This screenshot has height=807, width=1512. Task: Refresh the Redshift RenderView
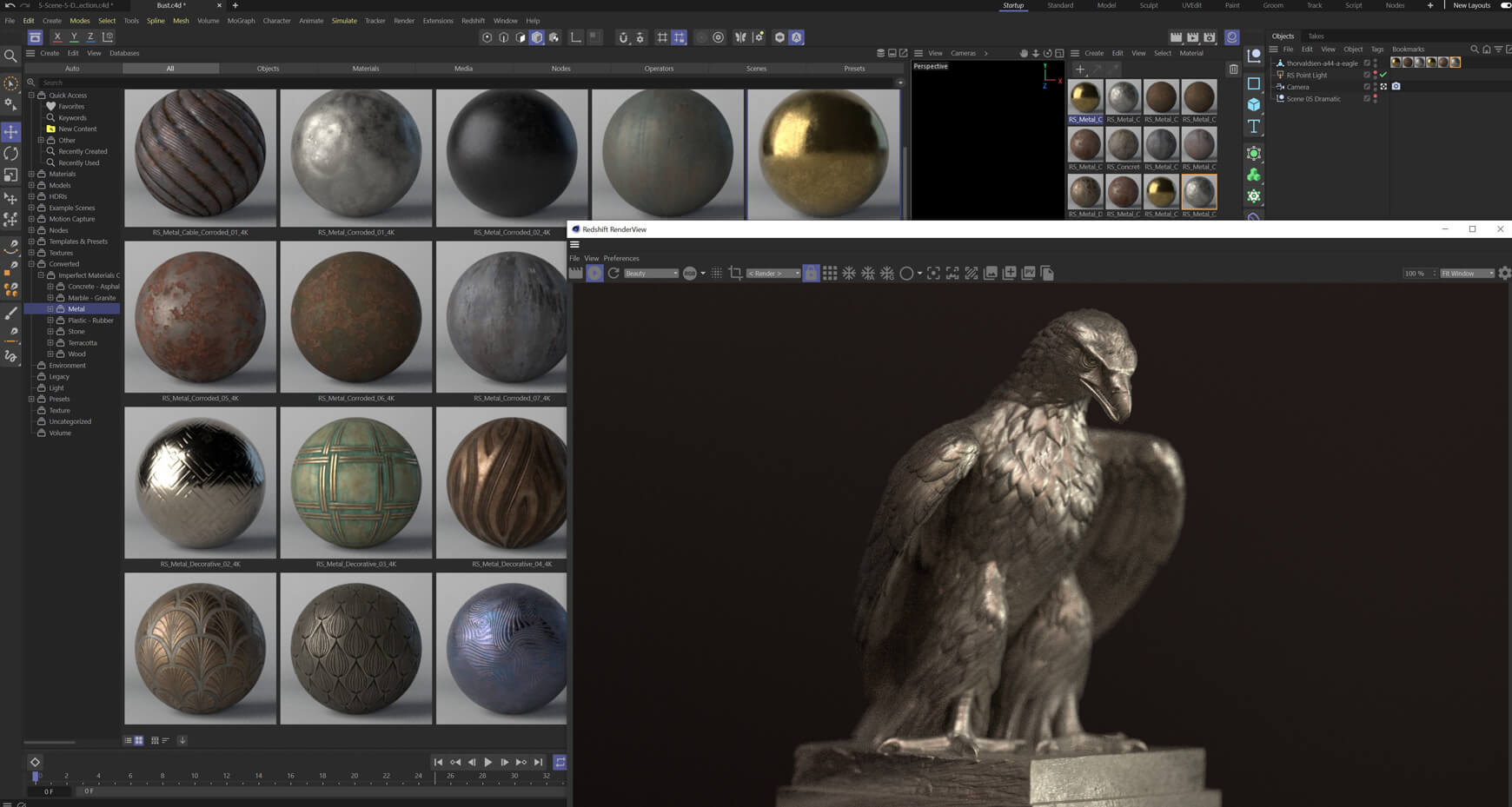[613, 274]
